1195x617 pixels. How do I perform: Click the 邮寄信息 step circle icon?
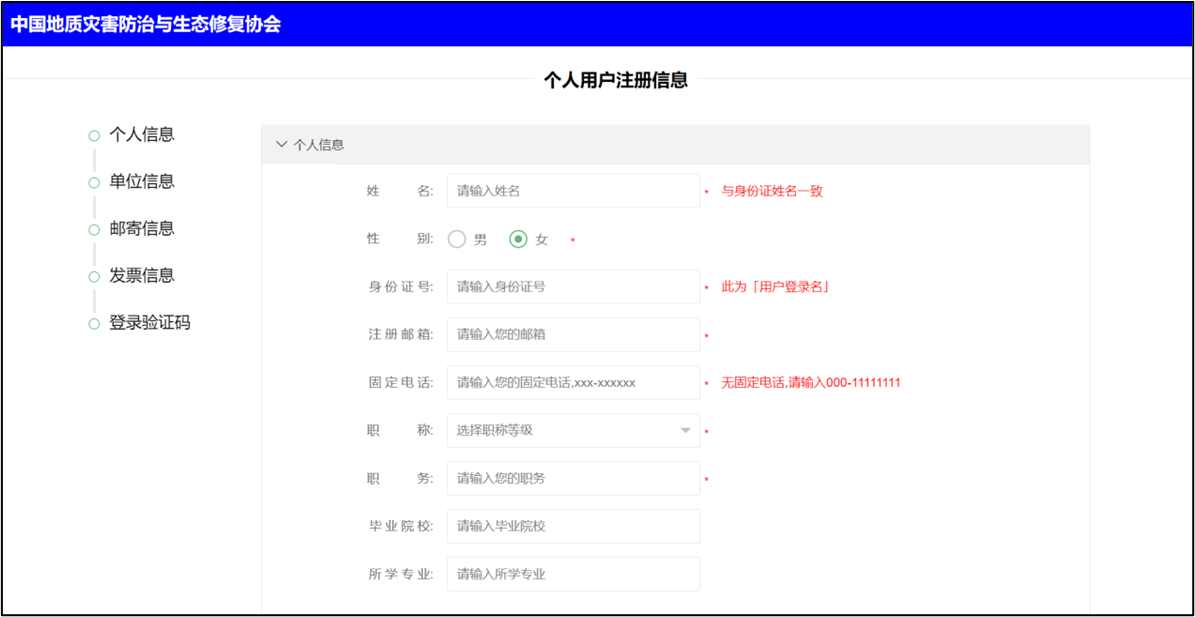pyautogui.click(x=95, y=229)
